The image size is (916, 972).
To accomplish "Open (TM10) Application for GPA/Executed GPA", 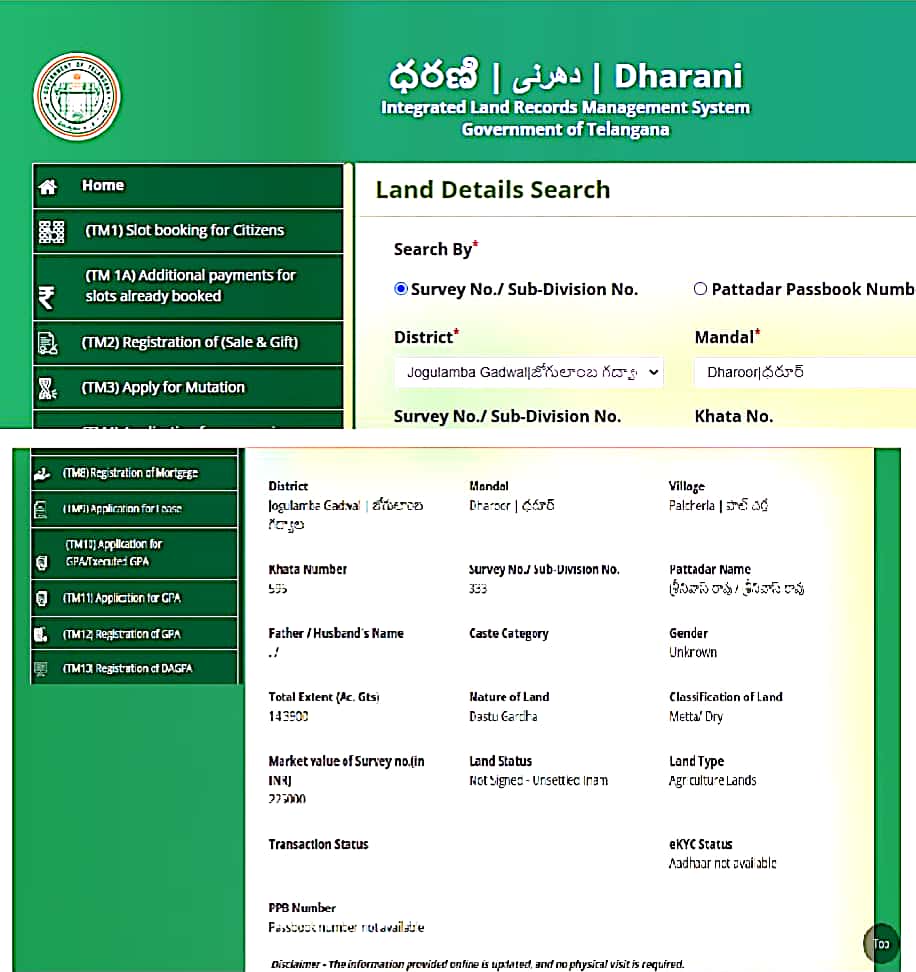I will coord(134,553).
